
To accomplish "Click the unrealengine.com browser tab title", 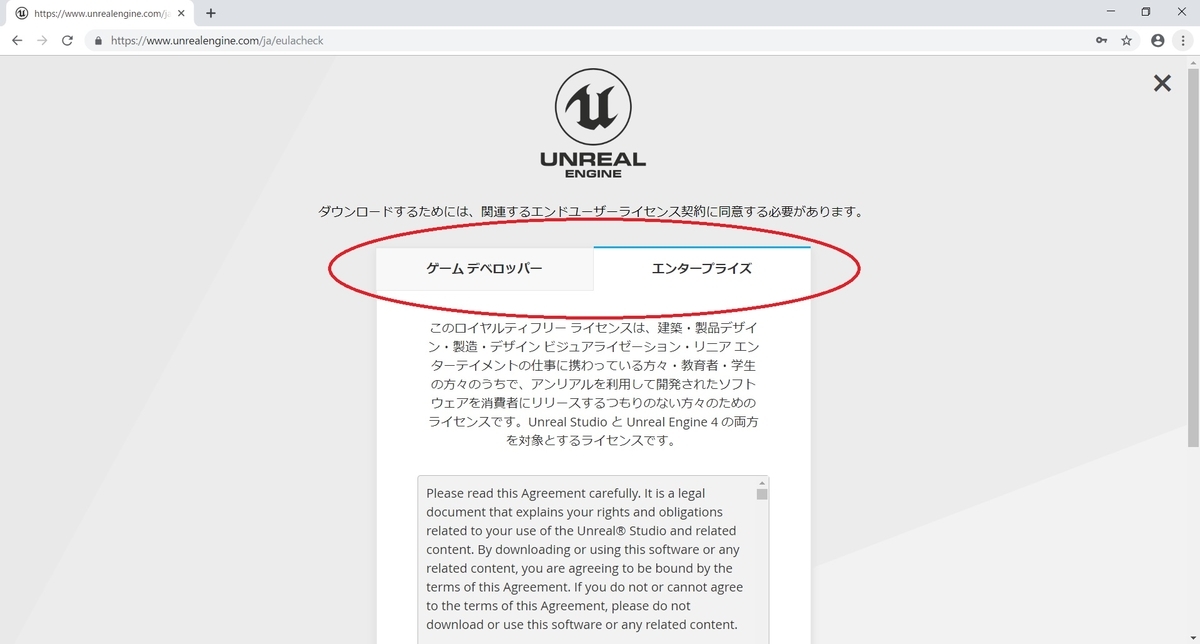I will click(103, 14).
